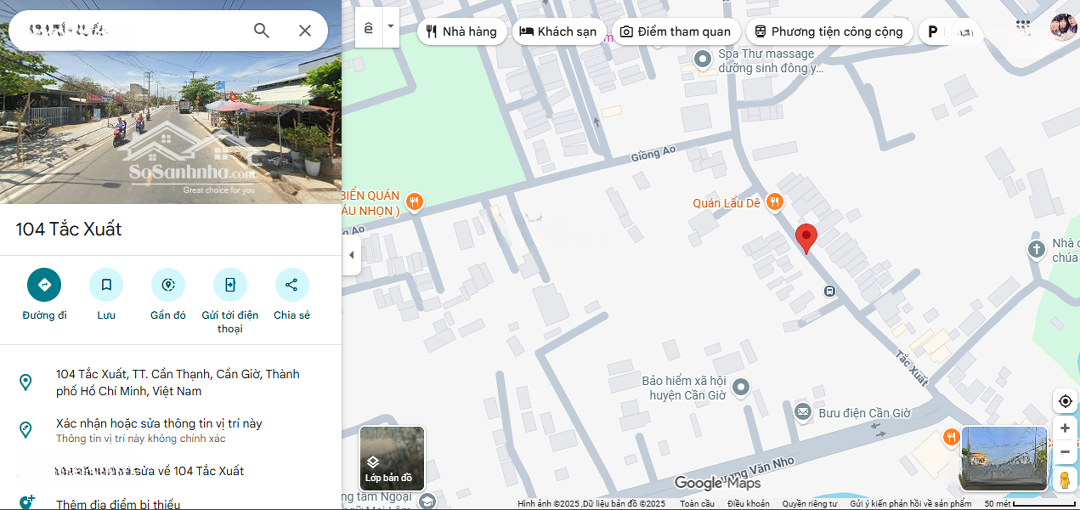Collapse the side panel
The image size is (1080, 510).
tap(351, 255)
